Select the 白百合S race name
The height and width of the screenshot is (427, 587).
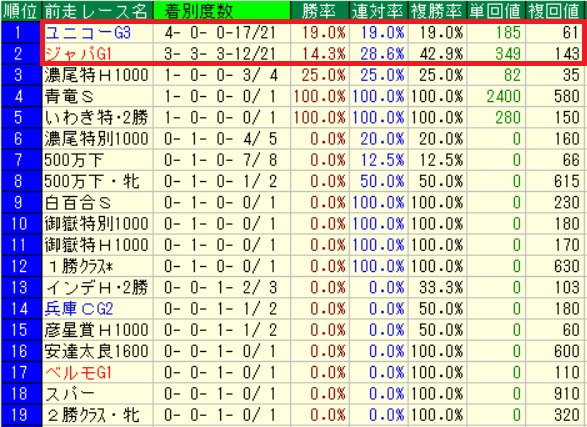[77, 203]
